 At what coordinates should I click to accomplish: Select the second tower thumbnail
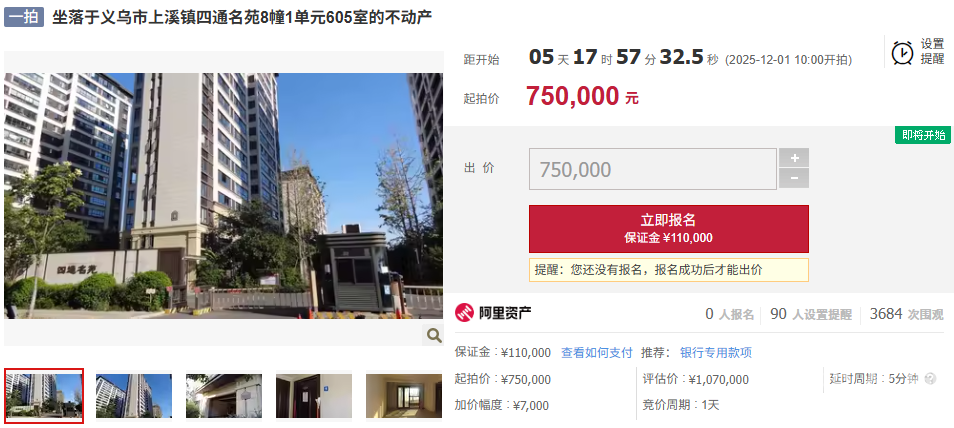(x=134, y=396)
